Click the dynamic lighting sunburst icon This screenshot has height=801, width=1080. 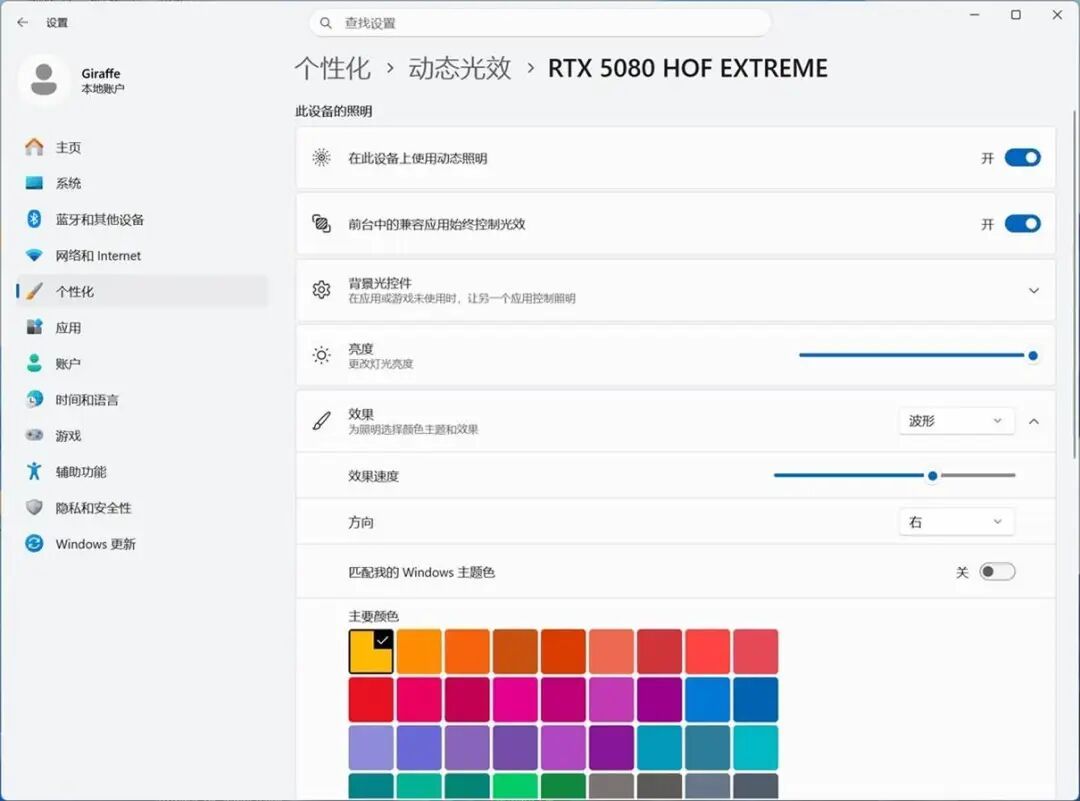coord(321,158)
